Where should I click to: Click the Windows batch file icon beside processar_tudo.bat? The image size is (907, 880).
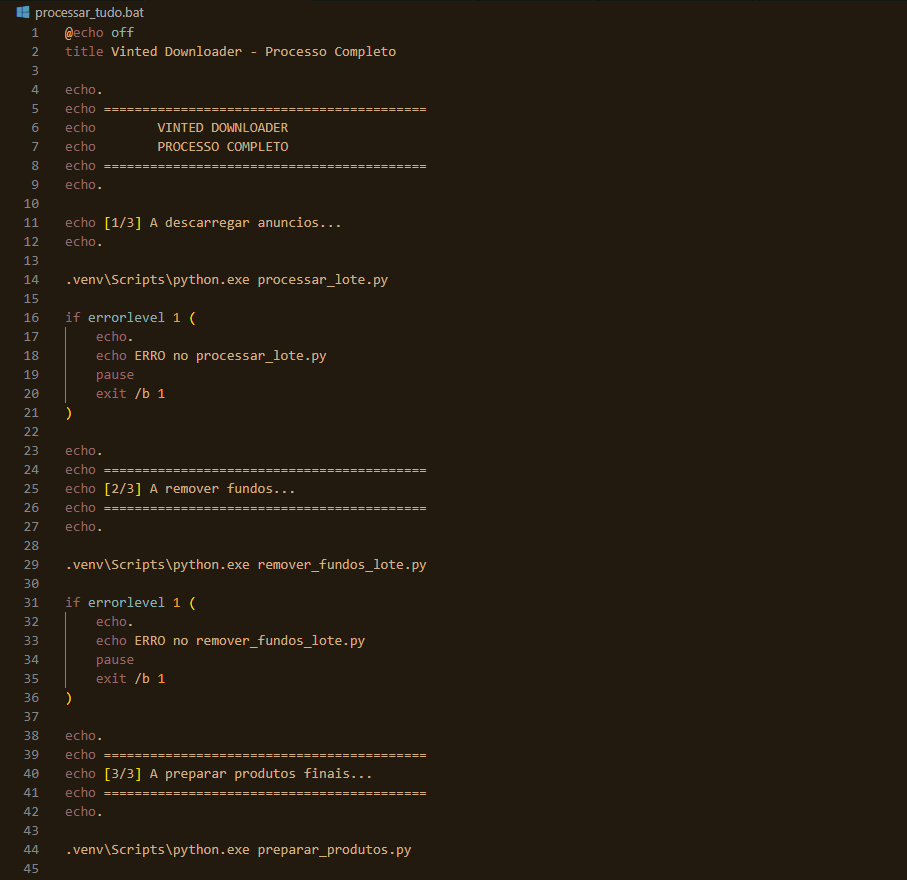[x=23, y=12]
